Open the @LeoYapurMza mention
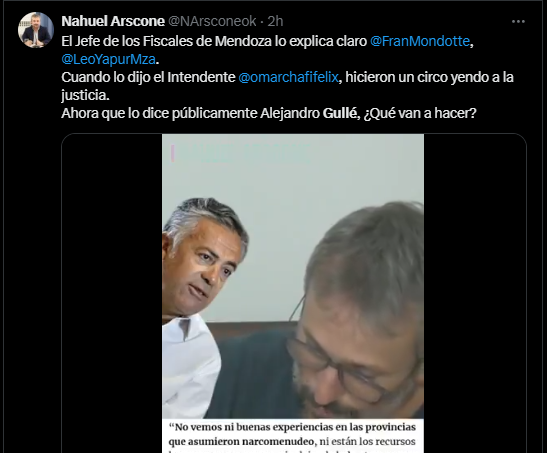The height and width of the screenshot is (453, 547). pyautogui.click(x=108, y=59)
